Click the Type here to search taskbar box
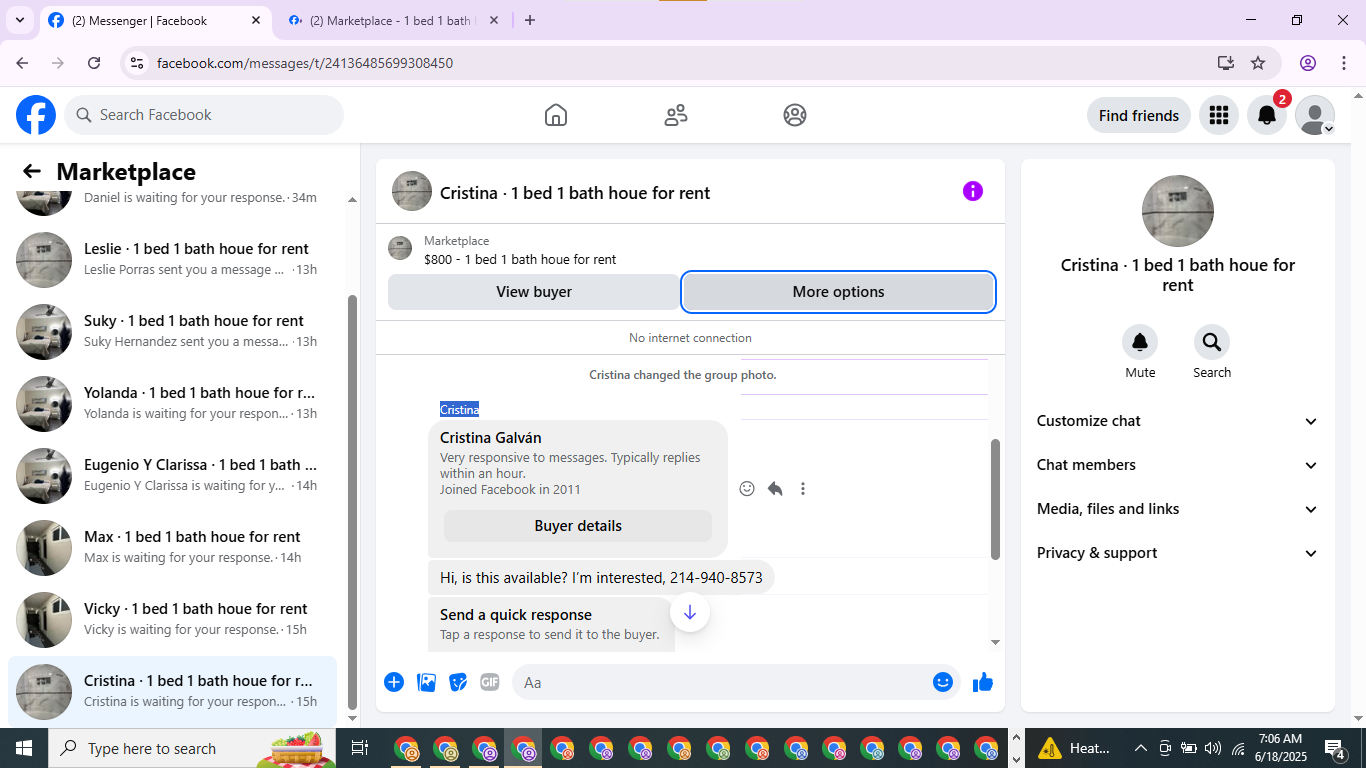 [192, 748]
